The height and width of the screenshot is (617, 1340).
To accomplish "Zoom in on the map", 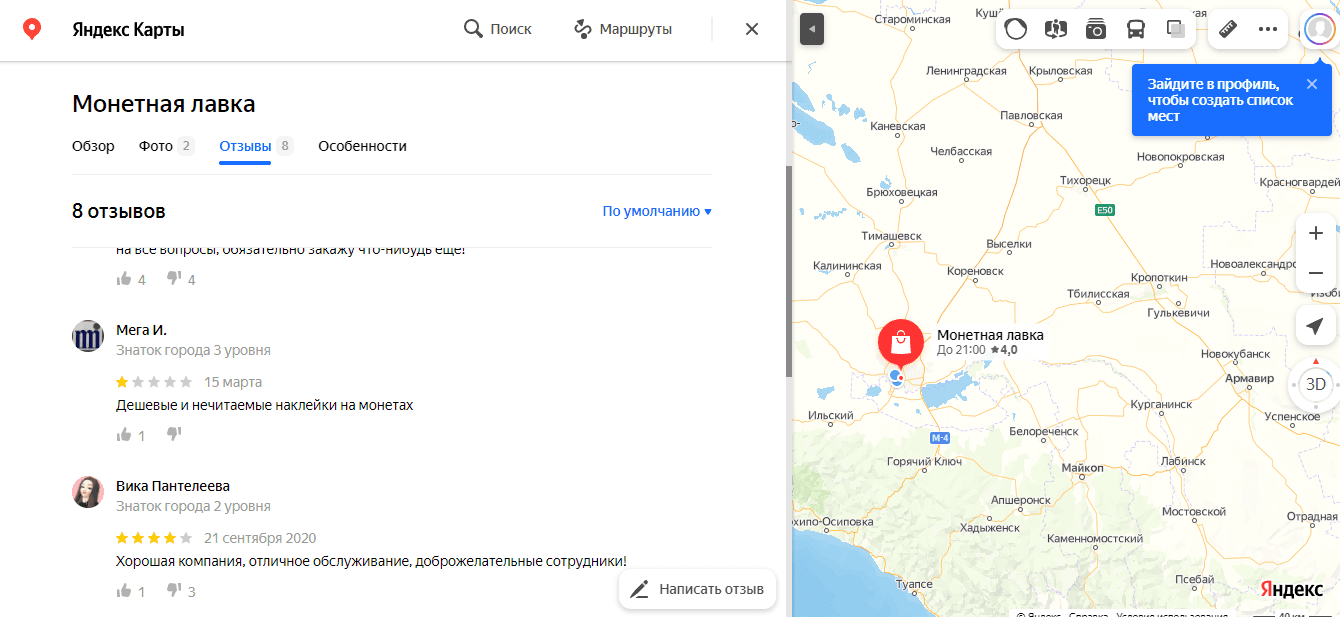I will [1316, 233].
